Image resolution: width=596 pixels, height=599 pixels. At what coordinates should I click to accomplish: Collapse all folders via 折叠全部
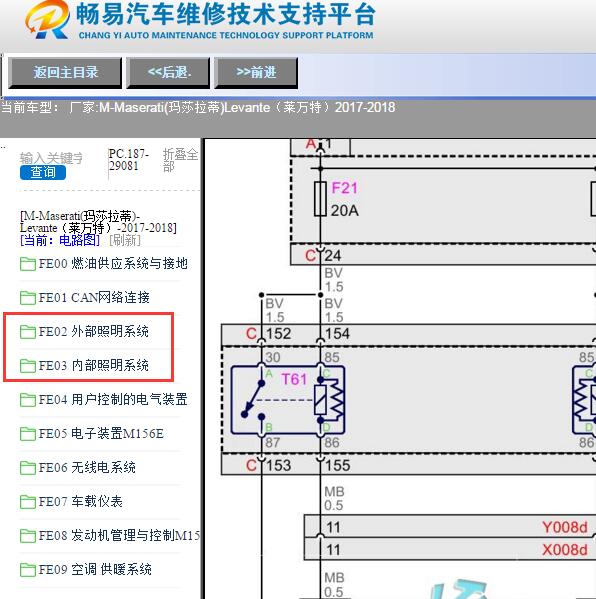pyautogui.click(x=180, y=160)
